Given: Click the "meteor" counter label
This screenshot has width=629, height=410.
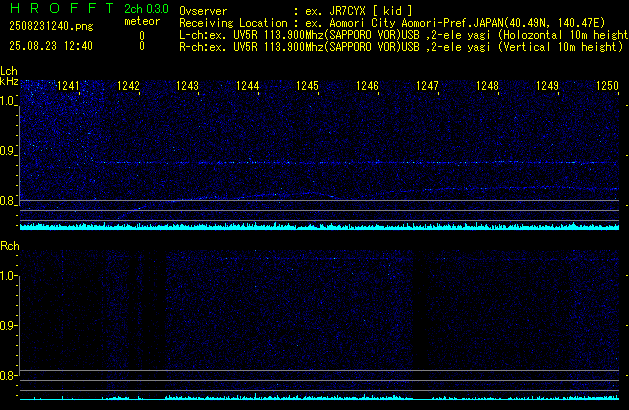Looking at the screenshot, I should pyautogui.click(x=142, y=21).
